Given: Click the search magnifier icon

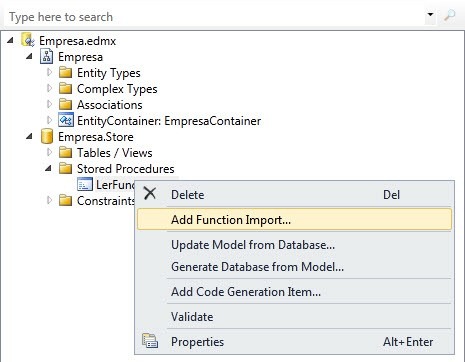Looking at the screenshot, I should [449, 16].
